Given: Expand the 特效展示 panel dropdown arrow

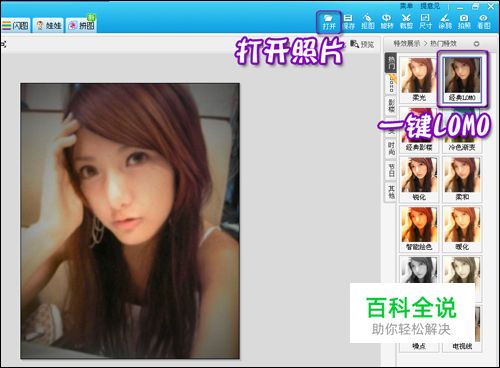Looking at the screenshot, I should point(476,44).
